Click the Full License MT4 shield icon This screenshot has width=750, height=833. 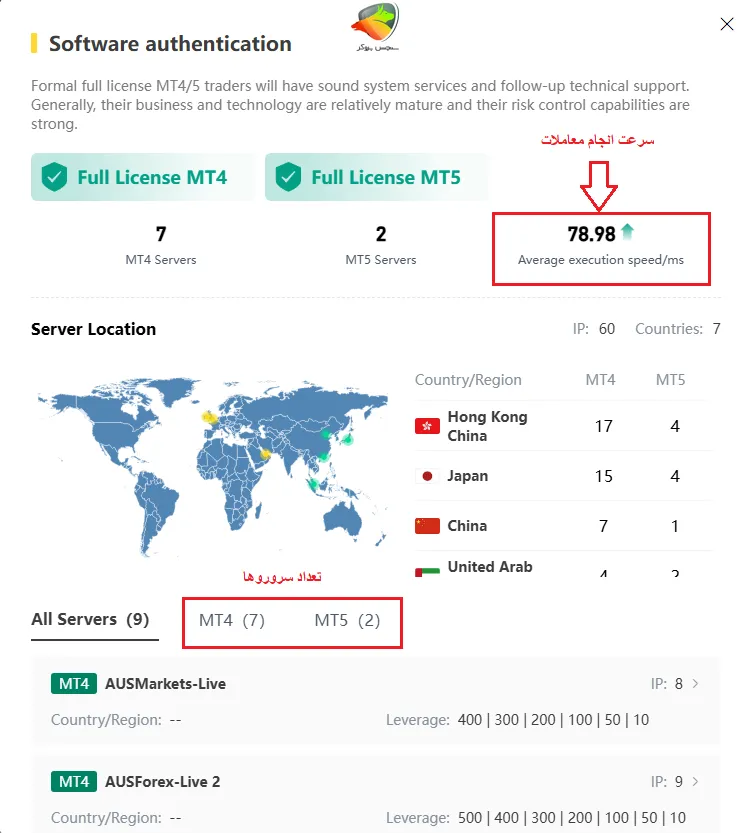click(54, 178)
